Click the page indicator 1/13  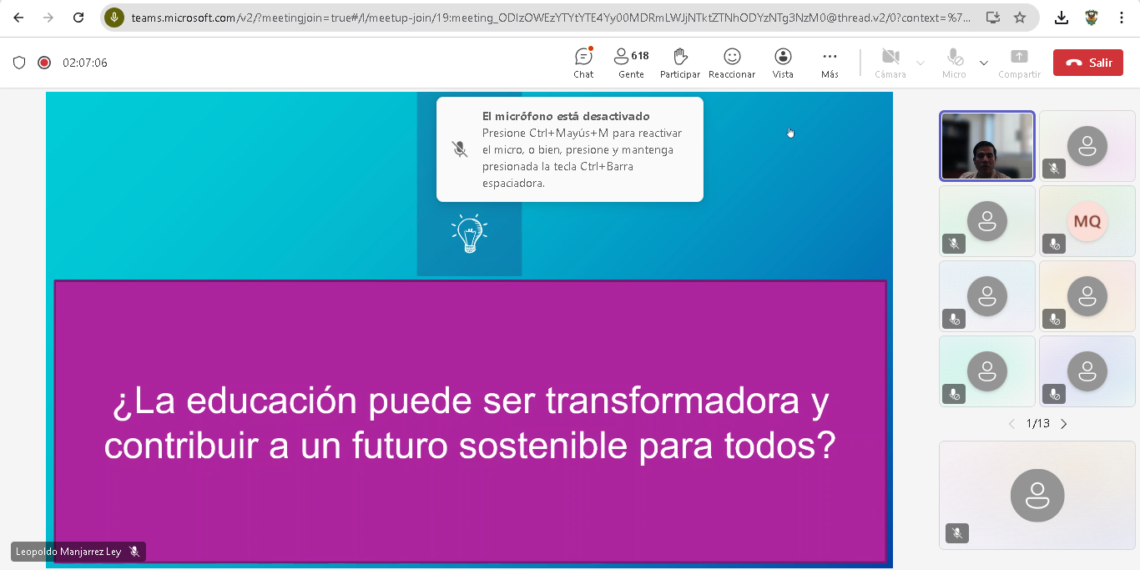pos(1037,424)
